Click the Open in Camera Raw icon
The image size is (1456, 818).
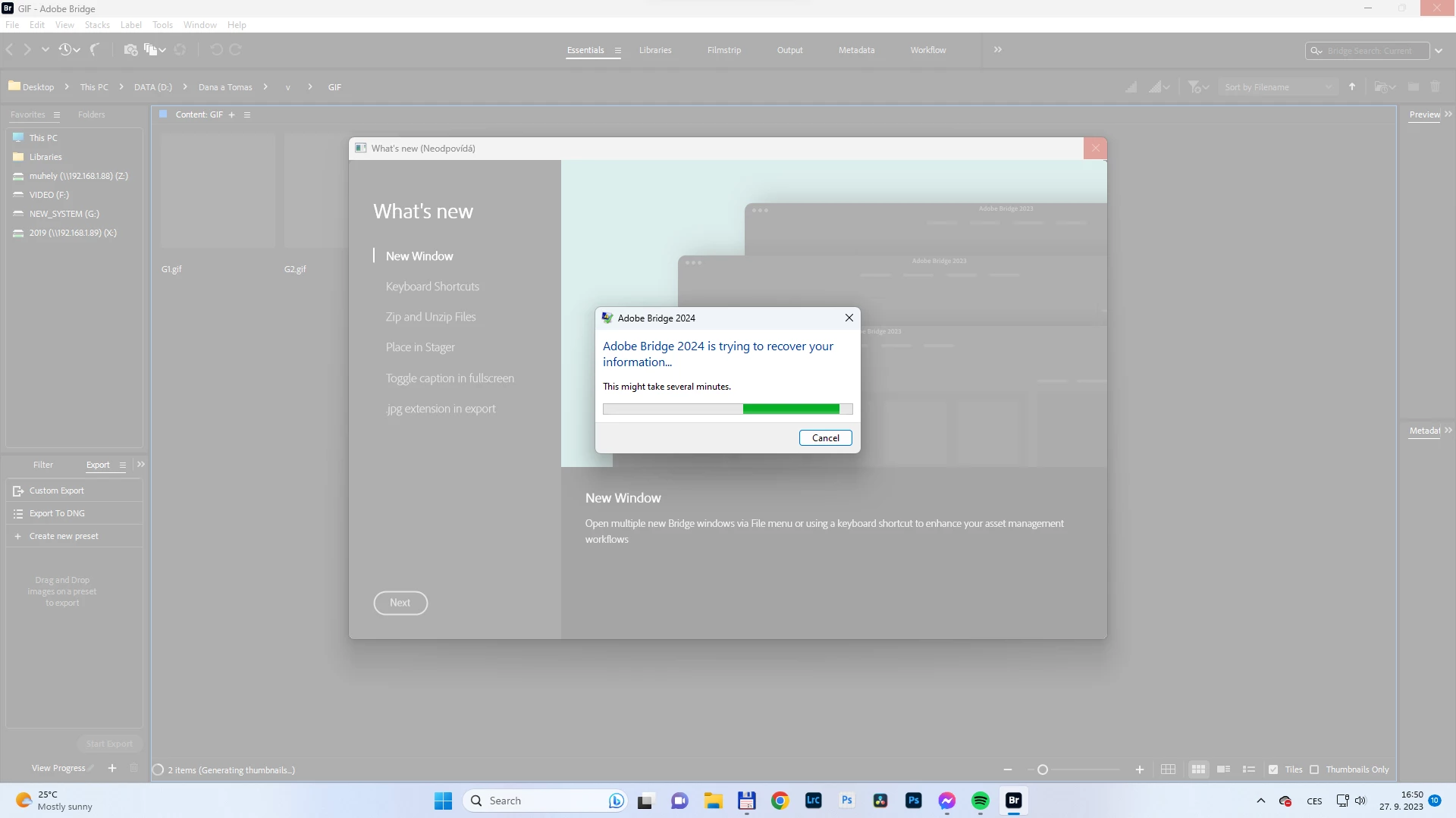coord(180,49)
